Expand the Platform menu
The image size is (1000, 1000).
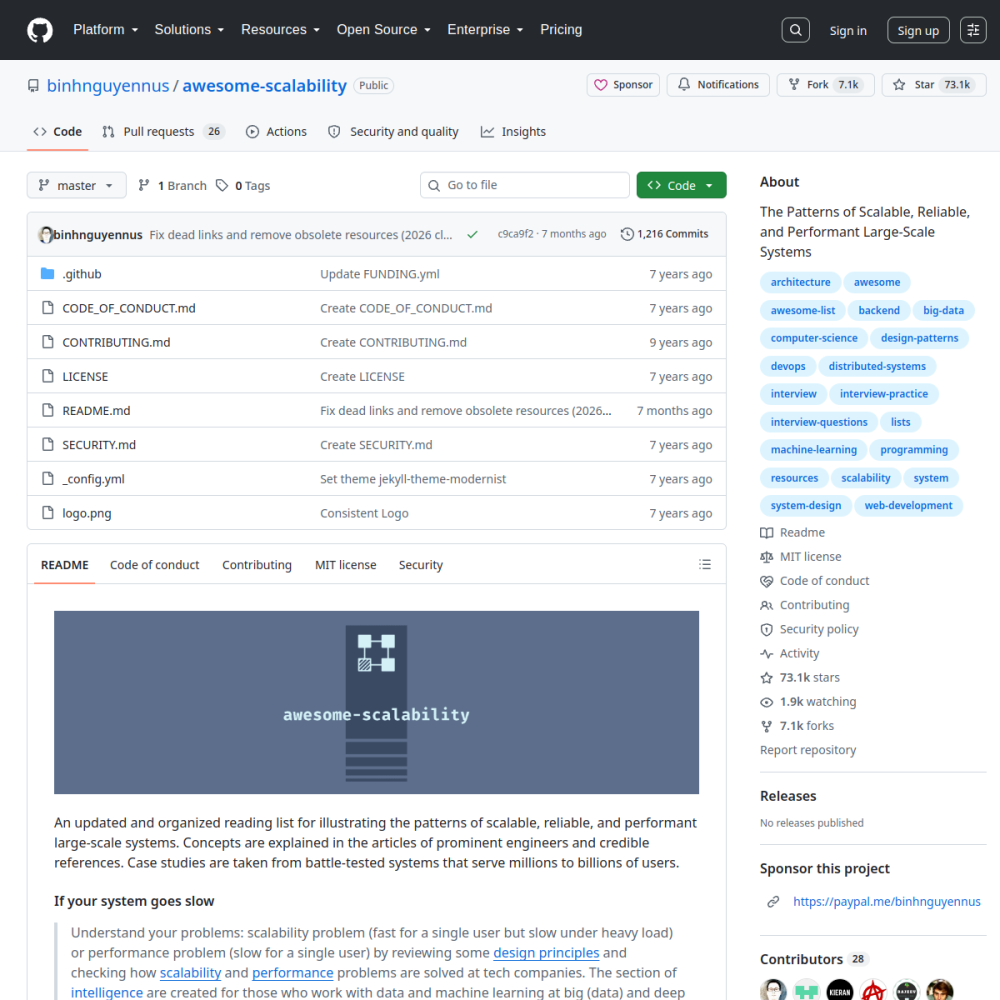pyautogui.click(x=105, y=30)
